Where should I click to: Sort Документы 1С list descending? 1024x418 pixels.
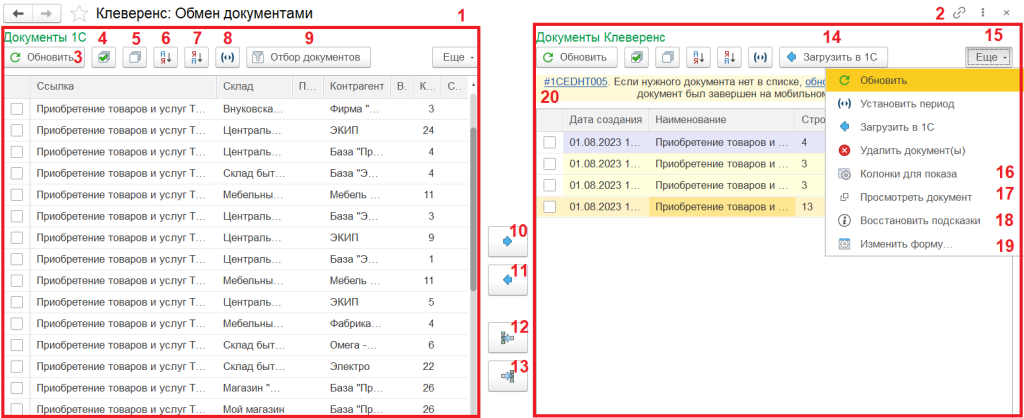196,57
